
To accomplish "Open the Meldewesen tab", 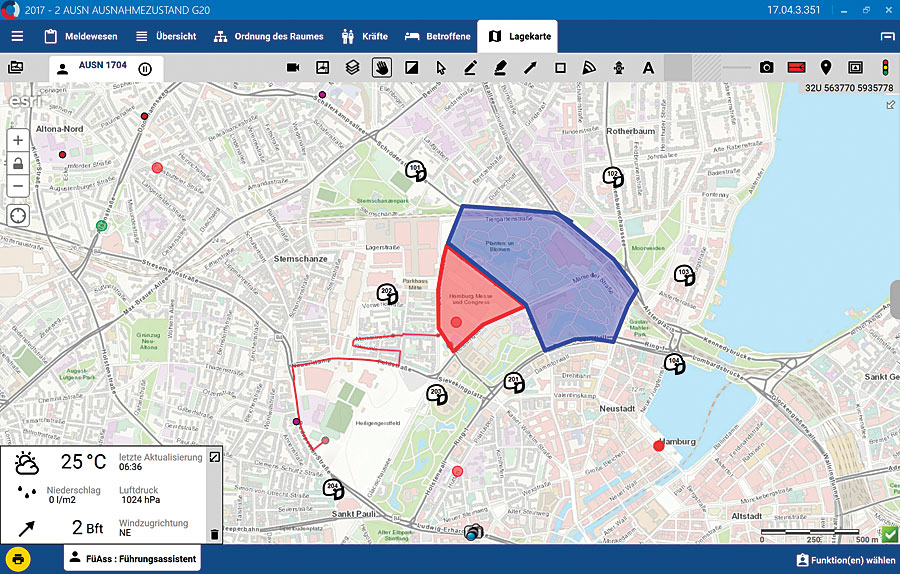I will point(81,36).
